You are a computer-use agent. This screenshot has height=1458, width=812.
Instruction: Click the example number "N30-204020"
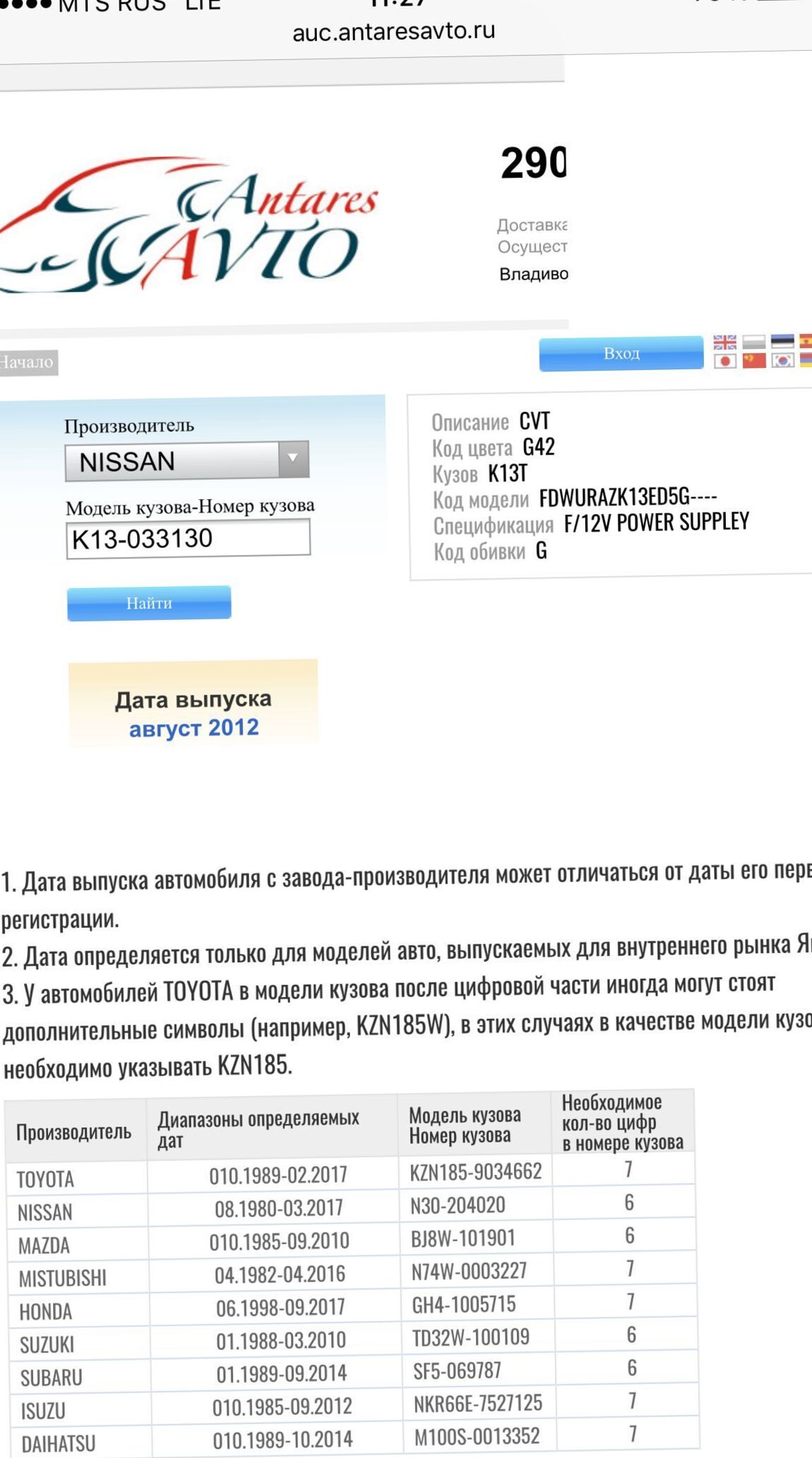click(x=458, y=1205)
